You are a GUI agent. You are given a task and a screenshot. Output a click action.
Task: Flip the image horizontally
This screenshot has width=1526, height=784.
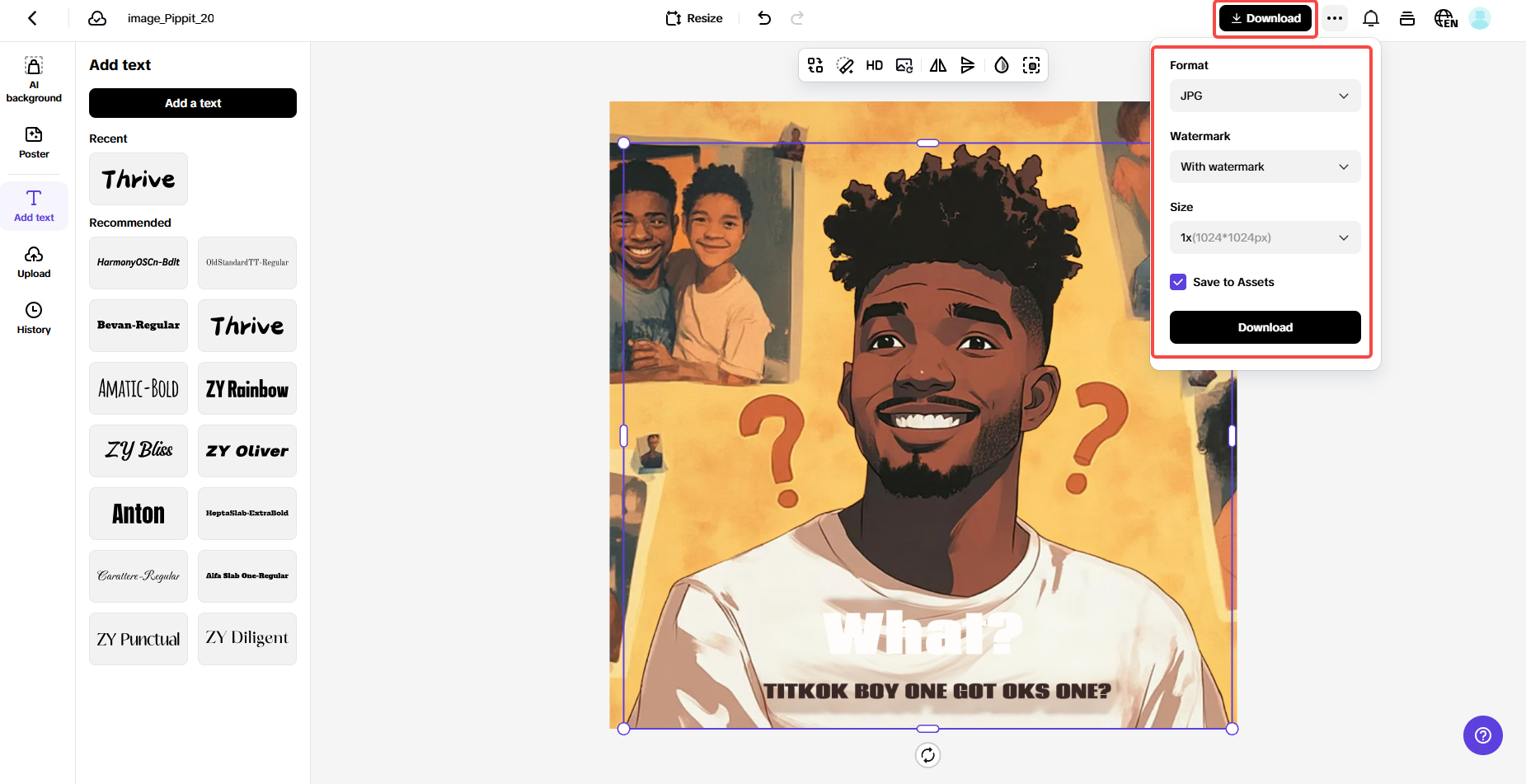point(937,65)
